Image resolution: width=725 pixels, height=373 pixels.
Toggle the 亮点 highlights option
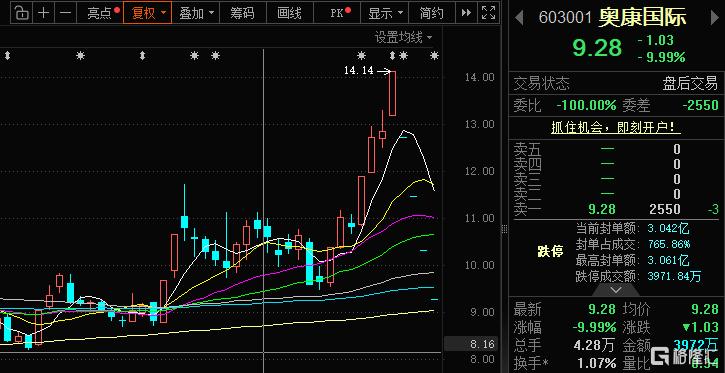[x=104, y=13]
